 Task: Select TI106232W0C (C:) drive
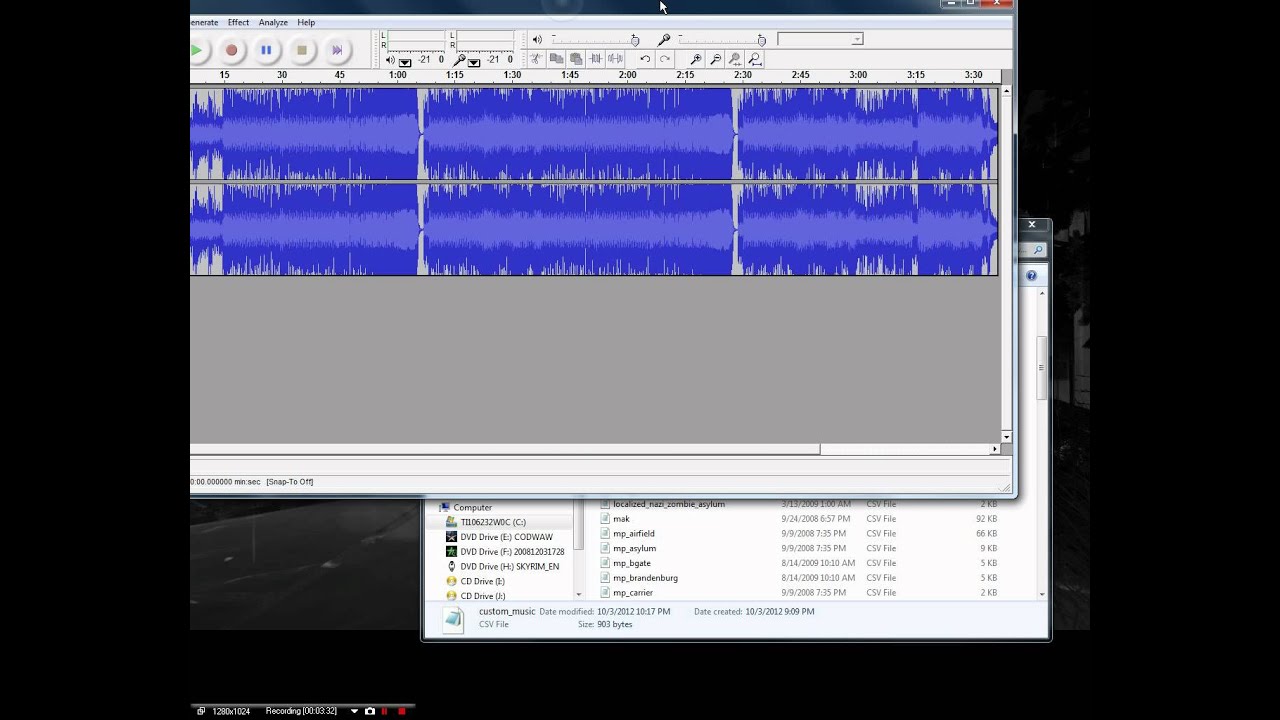tap(493, 522)
